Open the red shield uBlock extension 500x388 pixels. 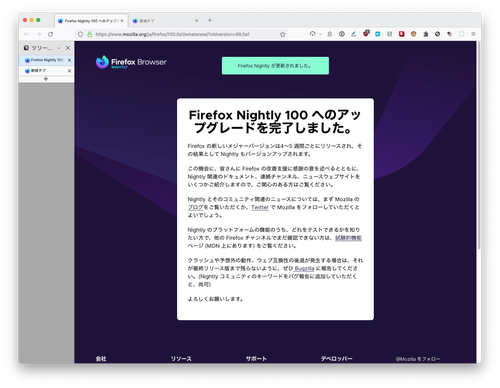pyautogui.click(x=366, y=33)
